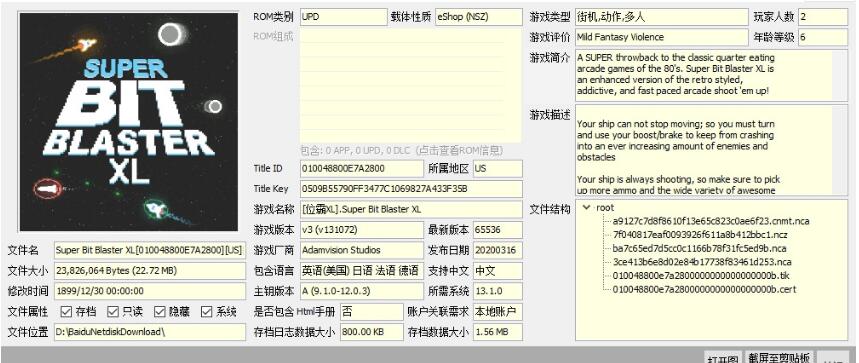Toggle the 只读 file attribute checkbox
Viewport: 859px width, 363px height.
(x=113, y=312)
